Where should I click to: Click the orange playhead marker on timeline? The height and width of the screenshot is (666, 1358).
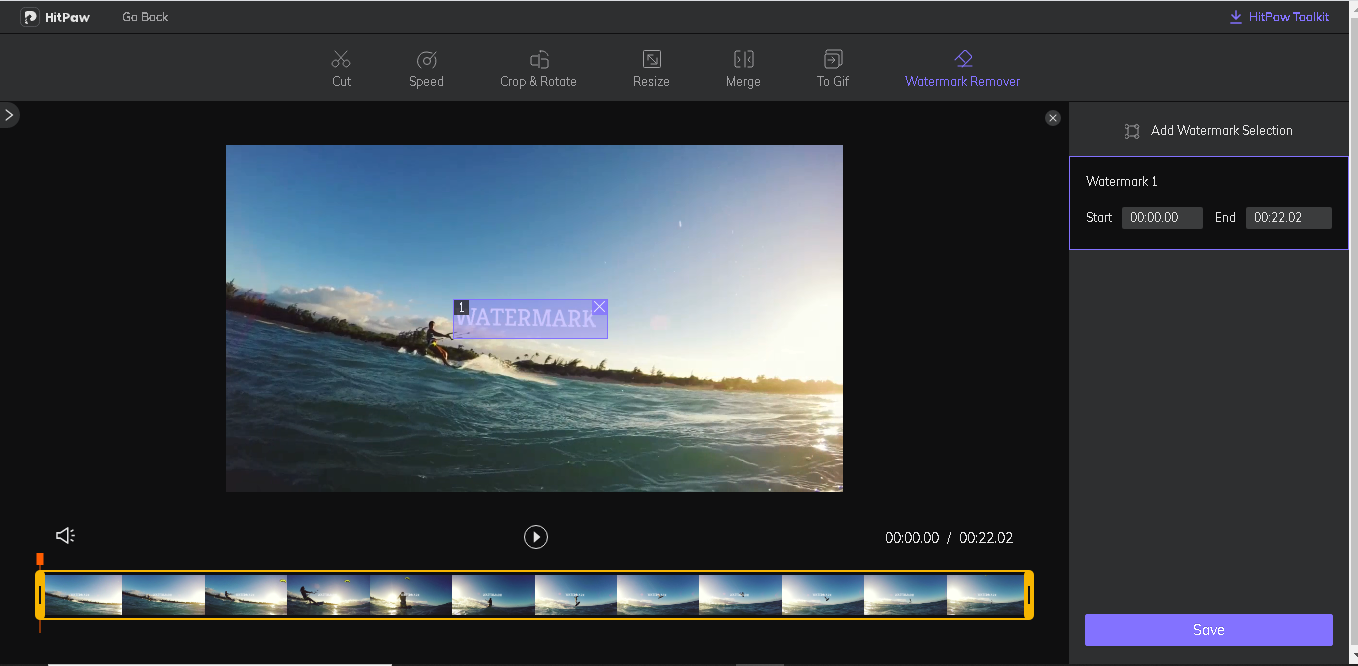(40, 559)
